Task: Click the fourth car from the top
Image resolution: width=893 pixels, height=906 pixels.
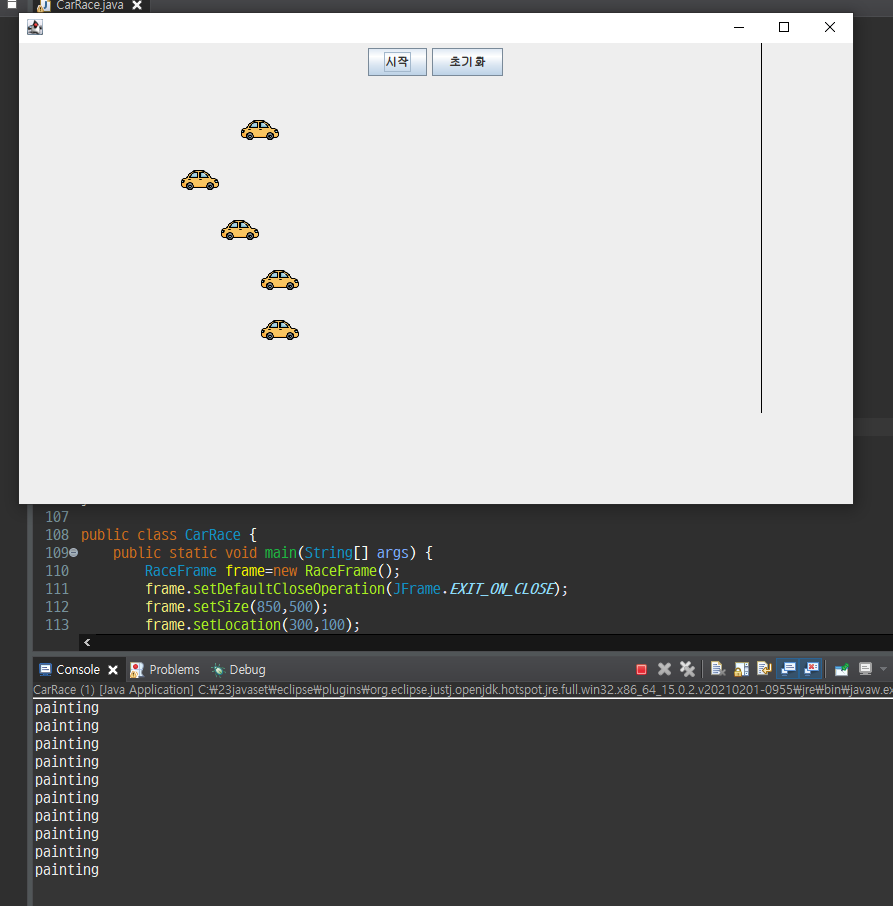Action: pyautogui.click(x=280, y=280)
